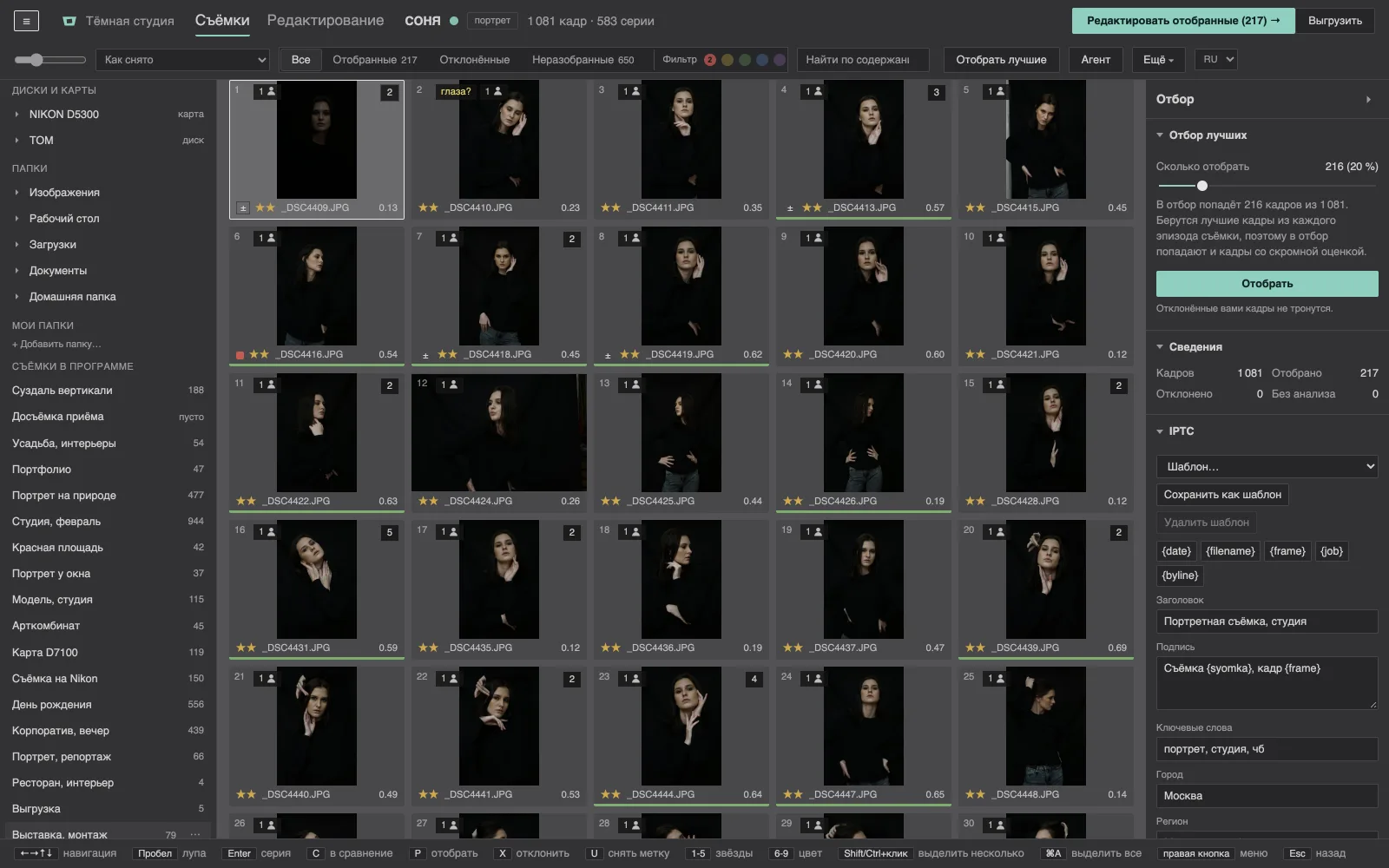The height and width of the screenshot is (868, 1389).
Task: Click the ± exposure icon on _DSC4409.JPG
Action: pos(243,208)
